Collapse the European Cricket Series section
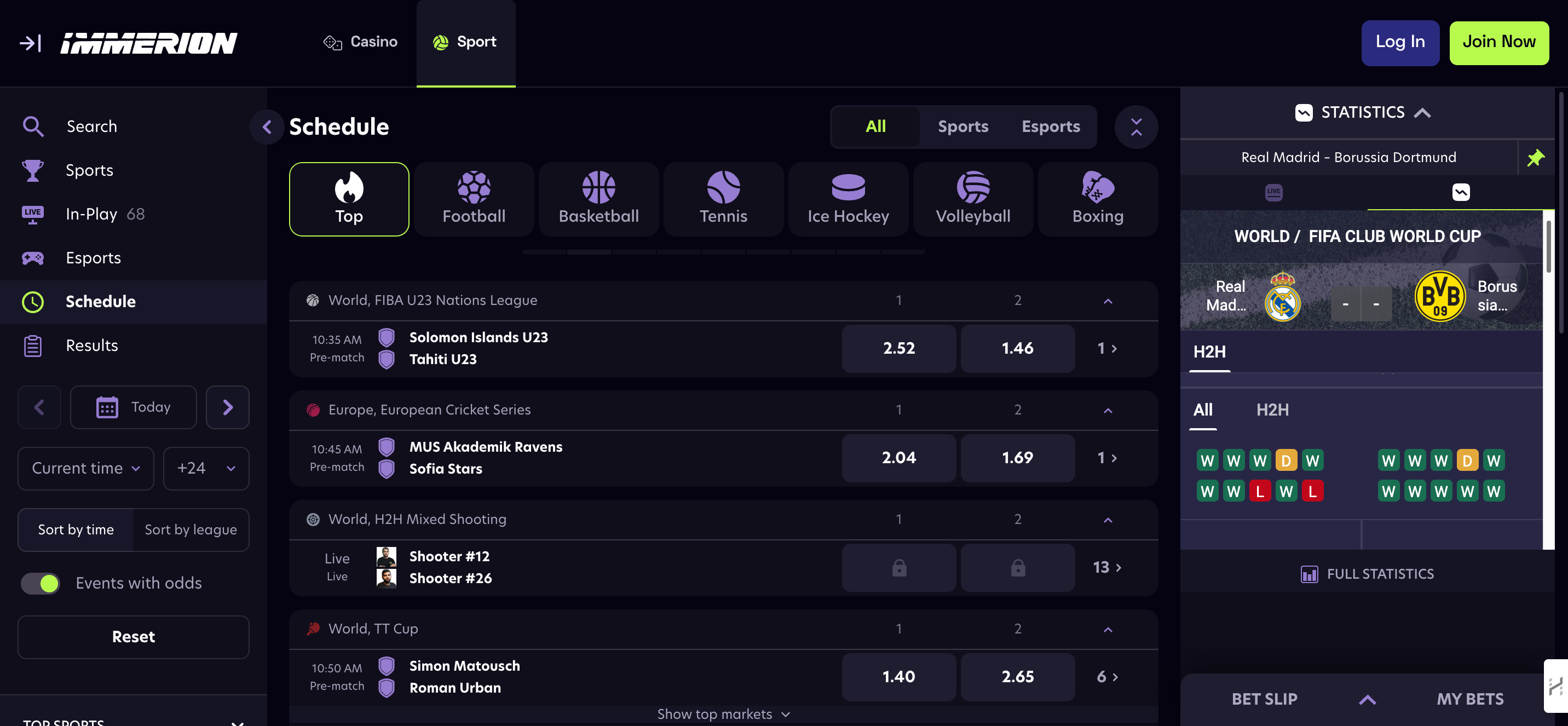Screen dimensions: 1568x726 coord(1108,410)
